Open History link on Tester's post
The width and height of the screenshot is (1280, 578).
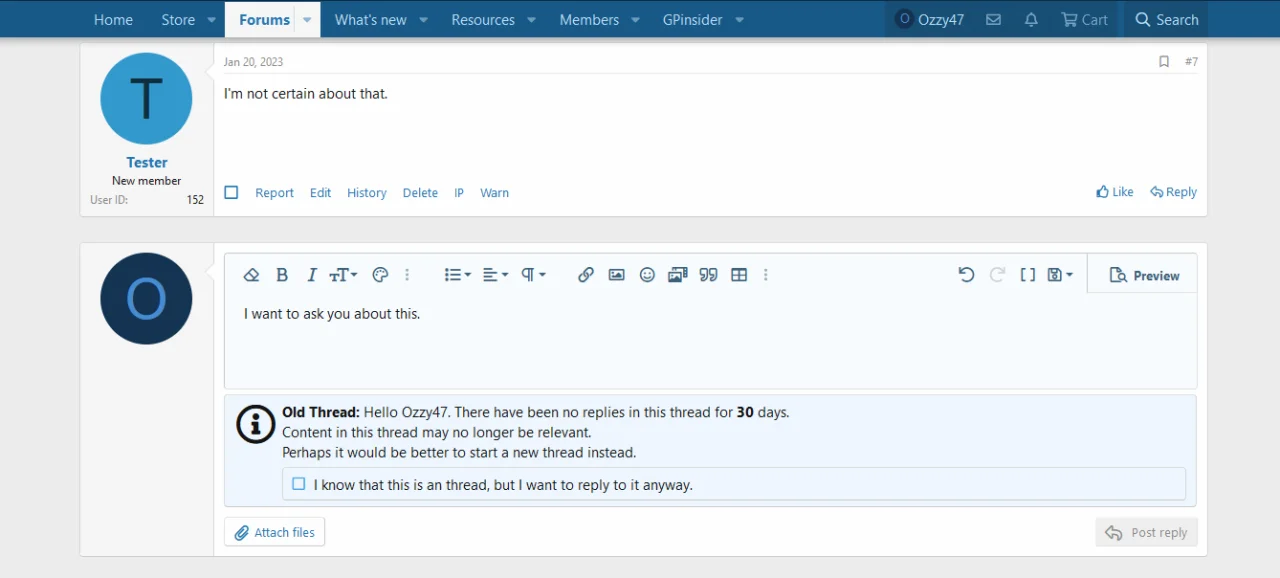click(366, 193)
